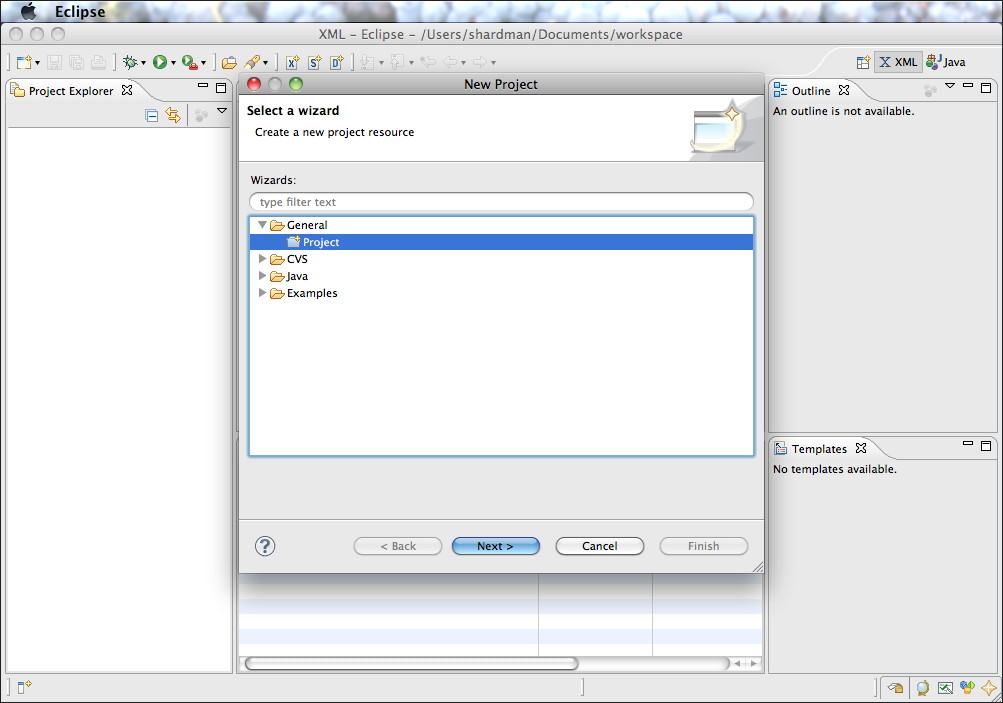The image size is (1003, 703).
Task: Close the New Project dialog with red button
Action: coord(254,84)
